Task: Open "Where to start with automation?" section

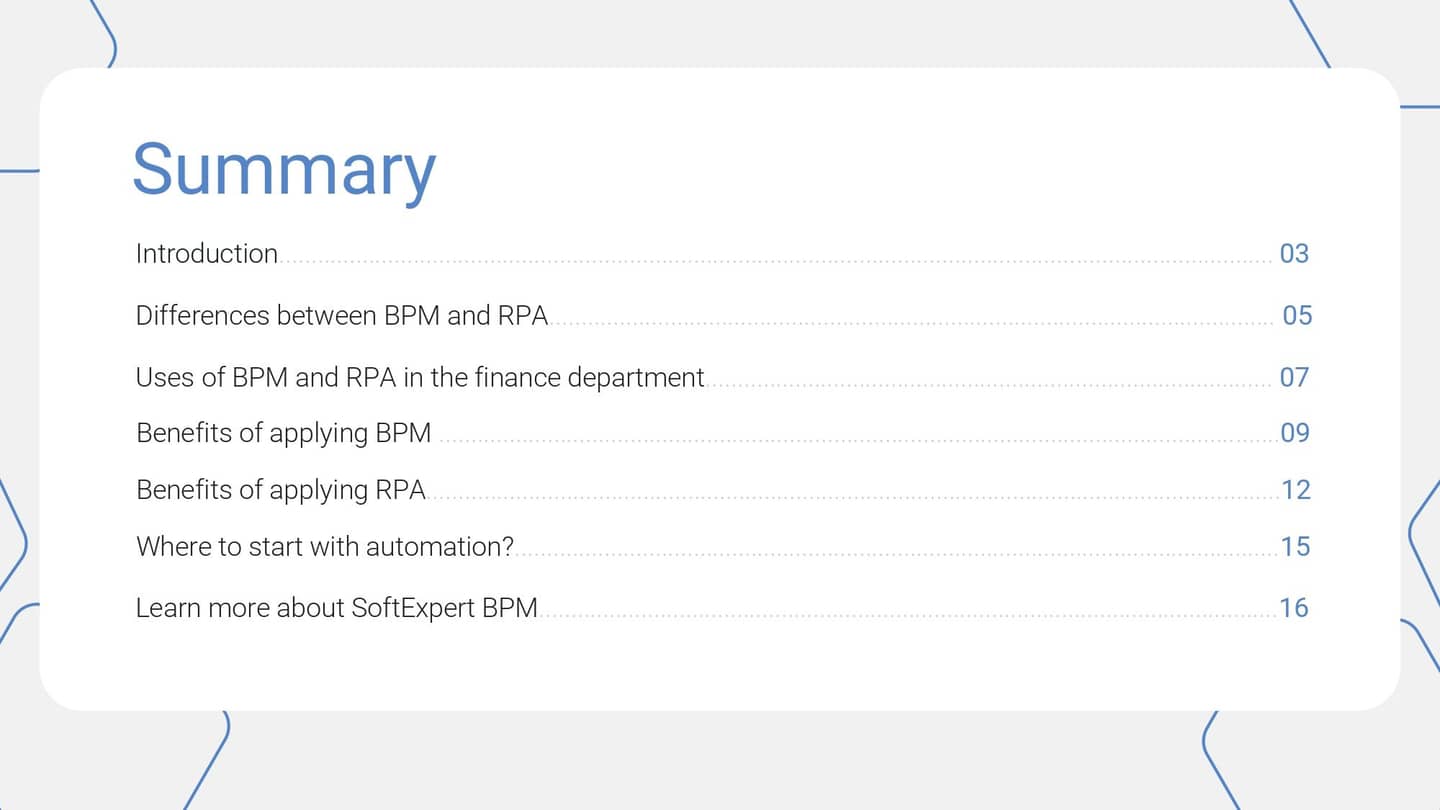Action: click(325, 546)
